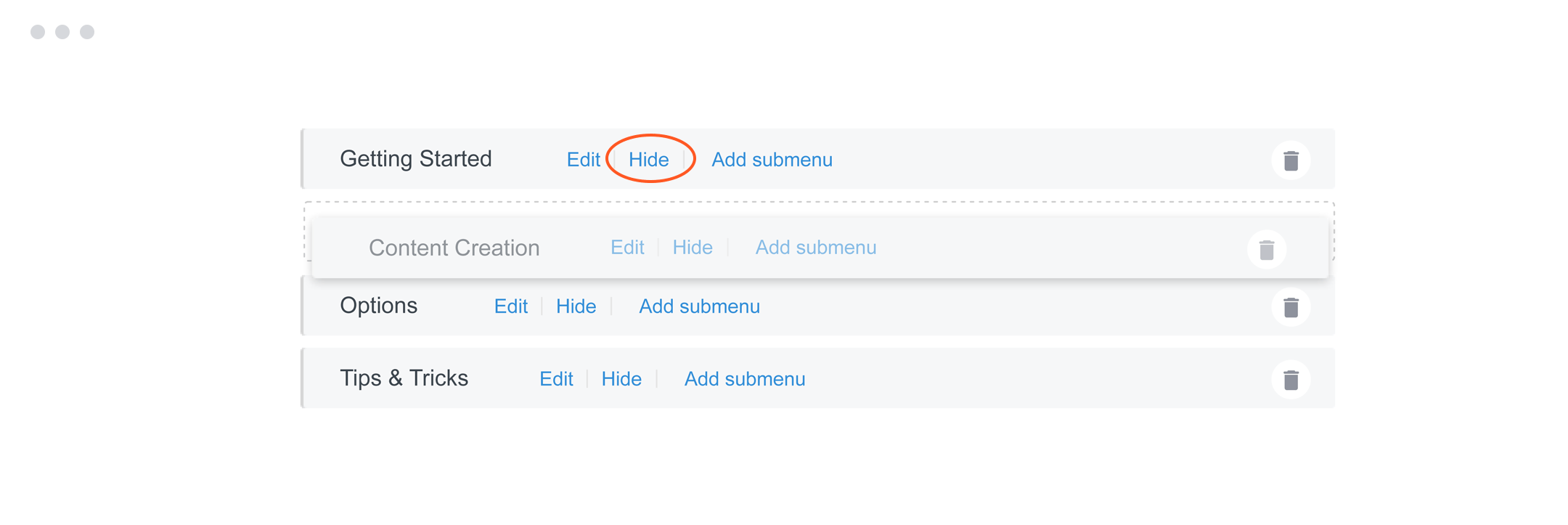Edit the Getting Started menu item
Image resolution: width=1568 pixels, height=525 pixels.
point(583,160)
